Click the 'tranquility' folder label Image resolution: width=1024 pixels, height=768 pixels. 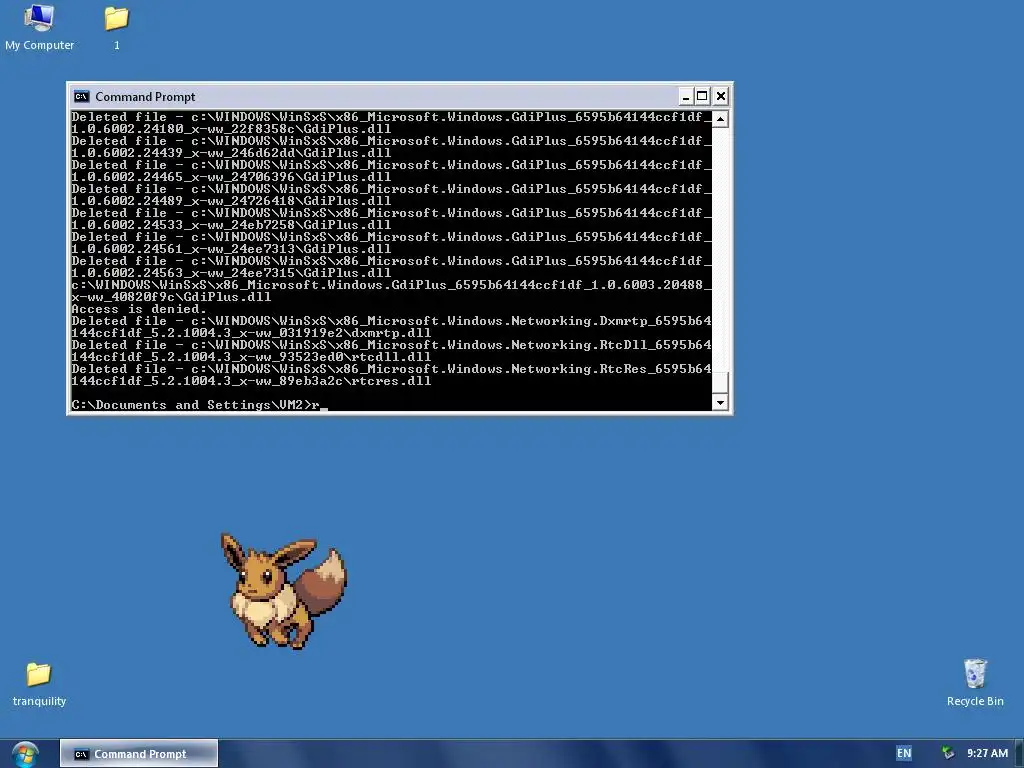point(39,701)
